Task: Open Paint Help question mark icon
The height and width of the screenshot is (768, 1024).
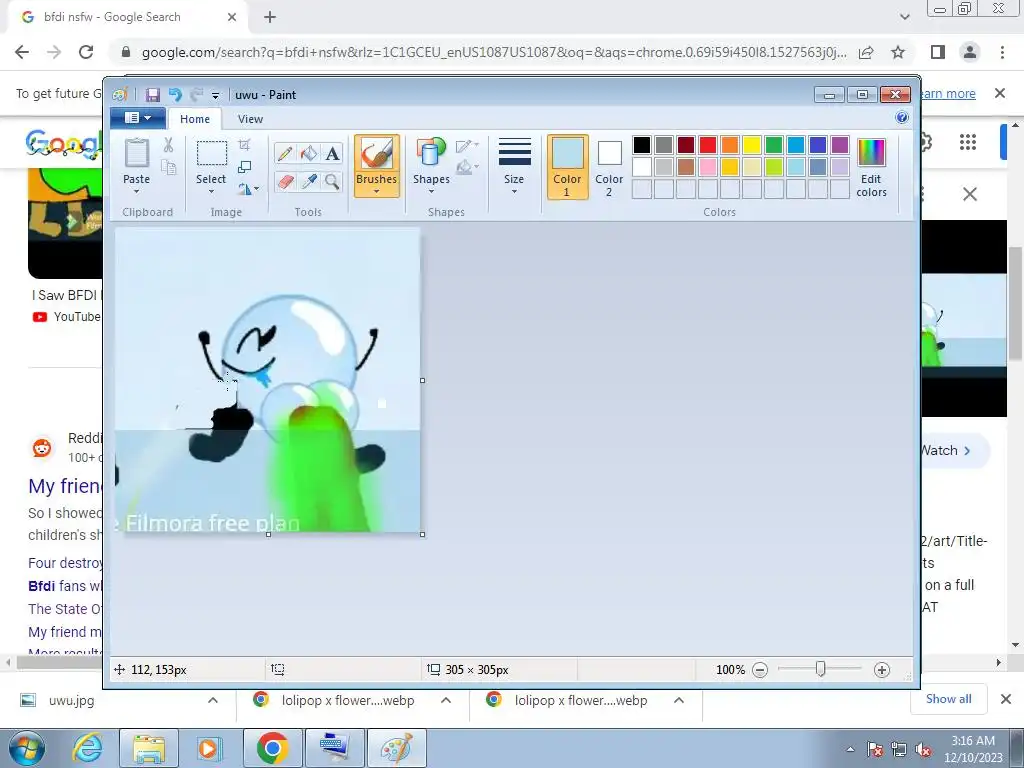Action: coord(902,118)
